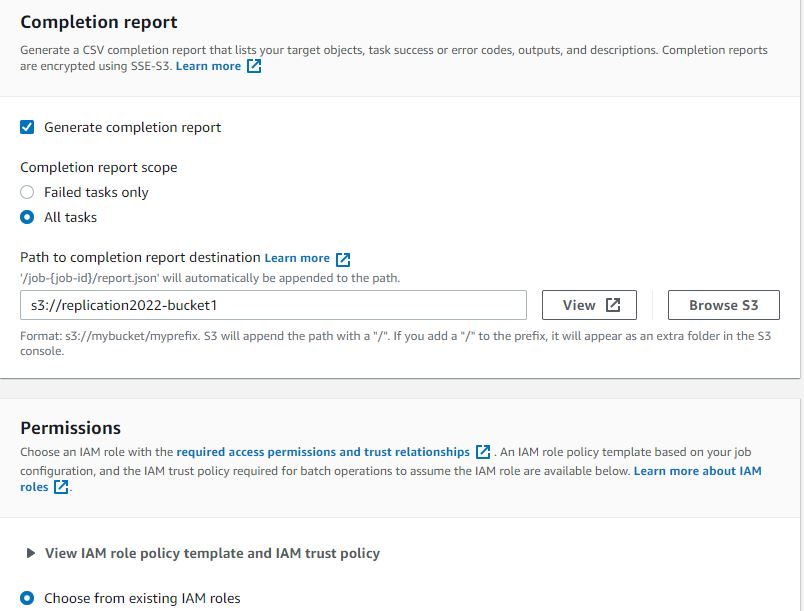Click the View button
The image size is (804, 611).
pos(589,305)
